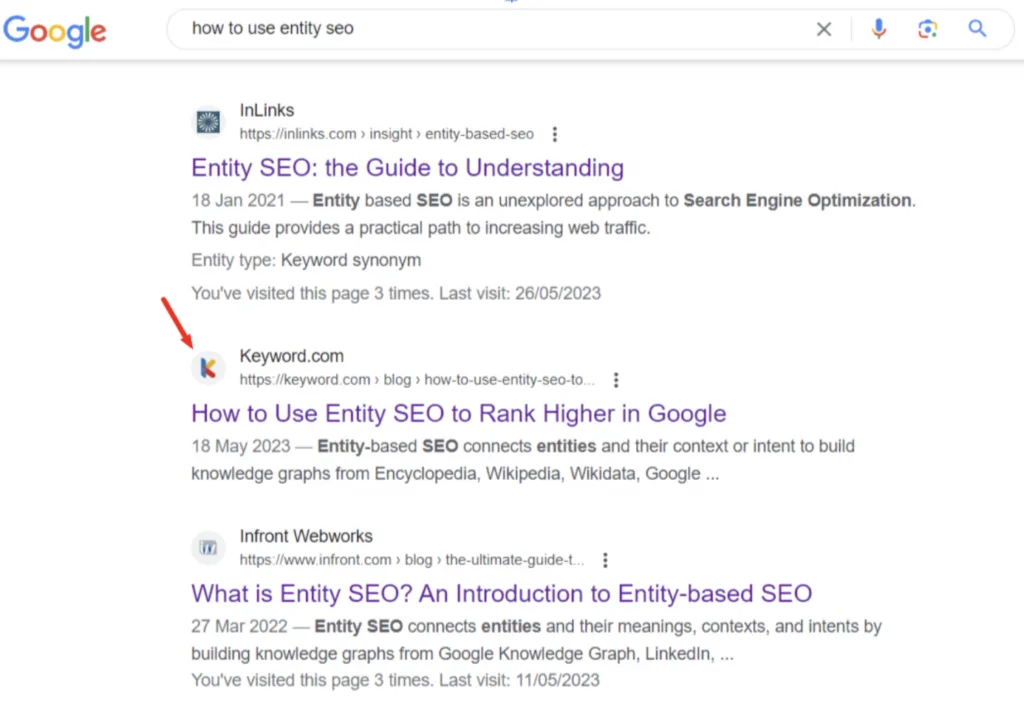
Task: Select the Keyword.com favicon
Action: (208, 367)
